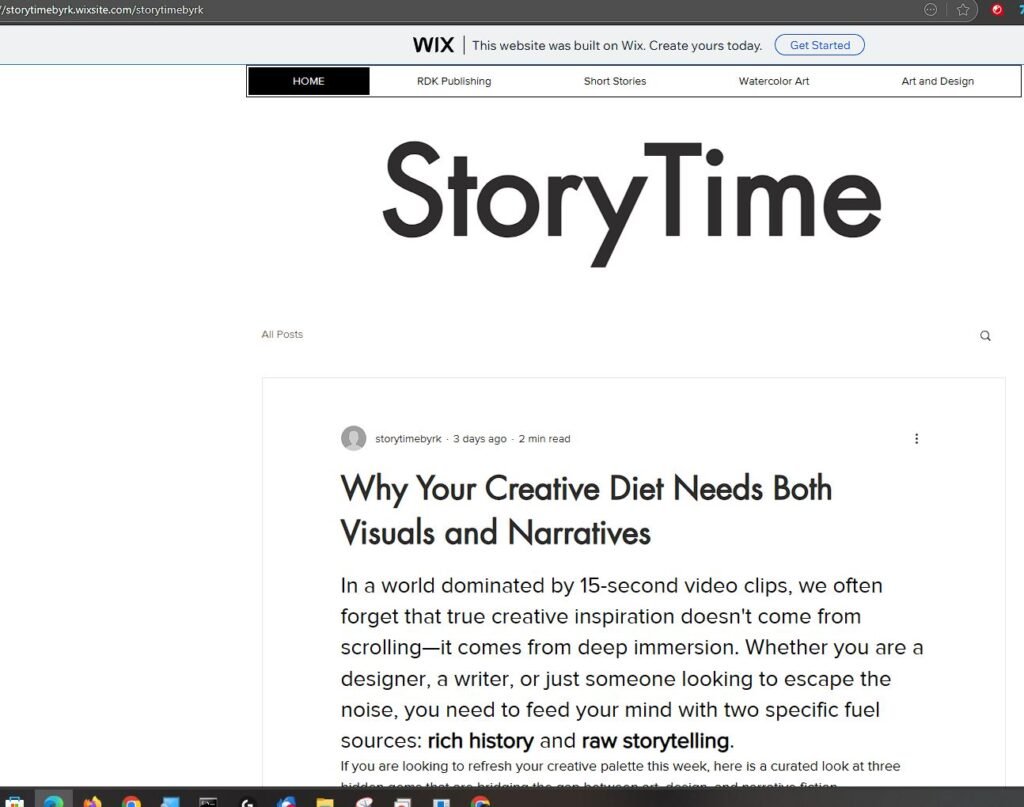Bookmark this page with the star icon
Viewport: 1024px width, 807px height.
[963, 10]
